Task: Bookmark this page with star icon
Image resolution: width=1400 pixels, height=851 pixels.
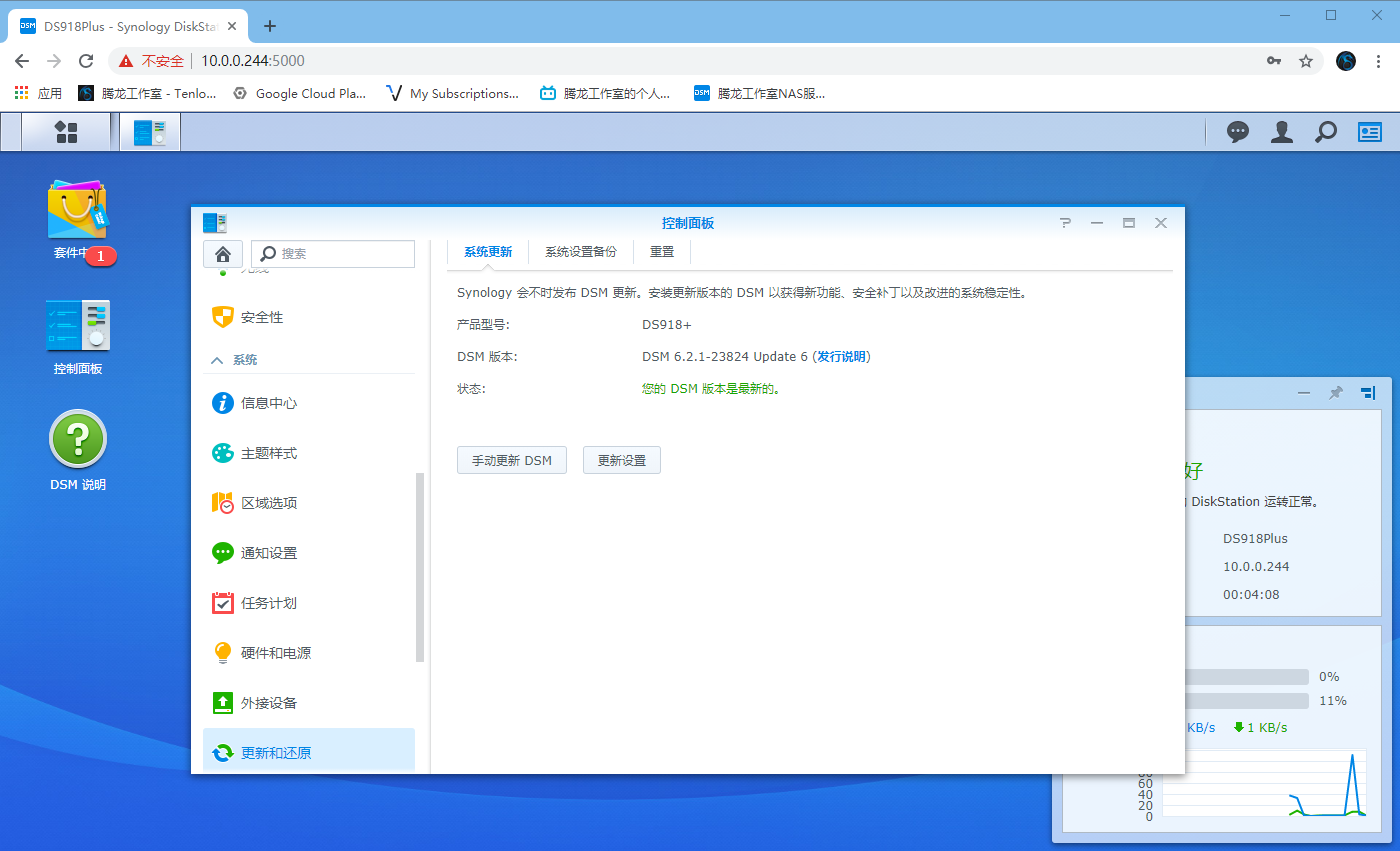Action: point(1306,61)
